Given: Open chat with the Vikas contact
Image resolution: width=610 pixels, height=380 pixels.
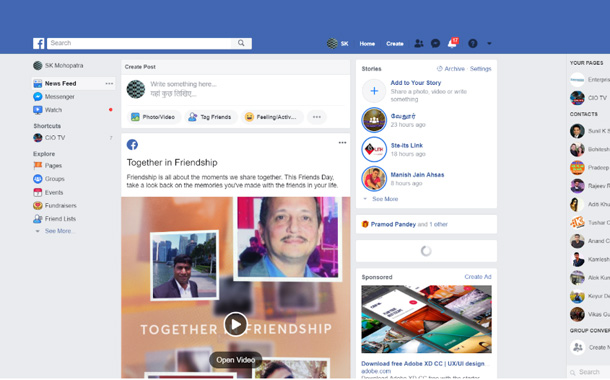Looking at the screenshot, I should pos(590,314).
